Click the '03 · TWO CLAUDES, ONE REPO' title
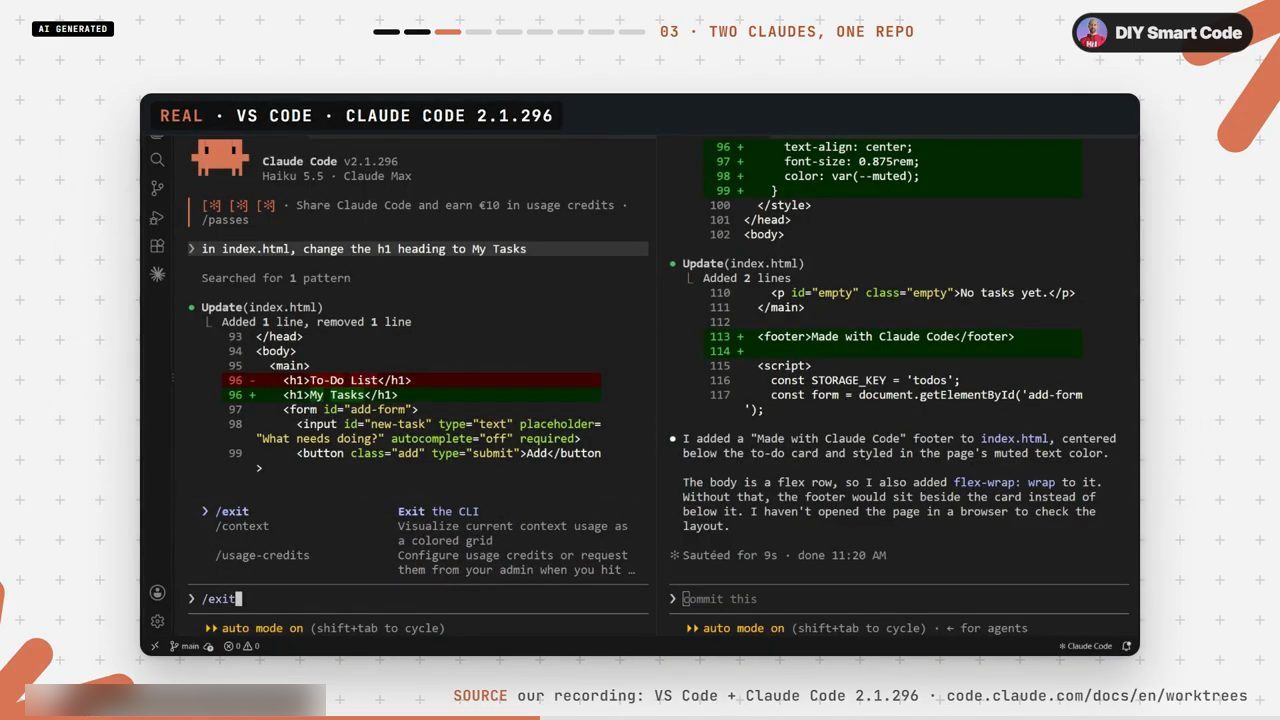The height and width of the screenshot is (720, 1280). [x=787, y=32]
